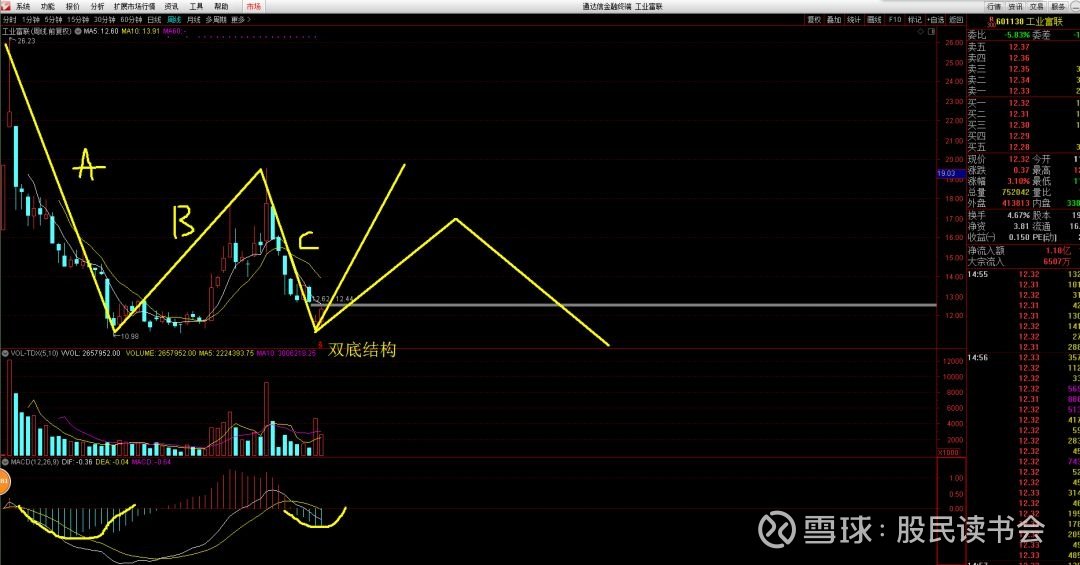Image resolution: width=1080 pixels, height=565 pixels.
Task: Click the 10.98 low price label
Action: tap(129, 336)
